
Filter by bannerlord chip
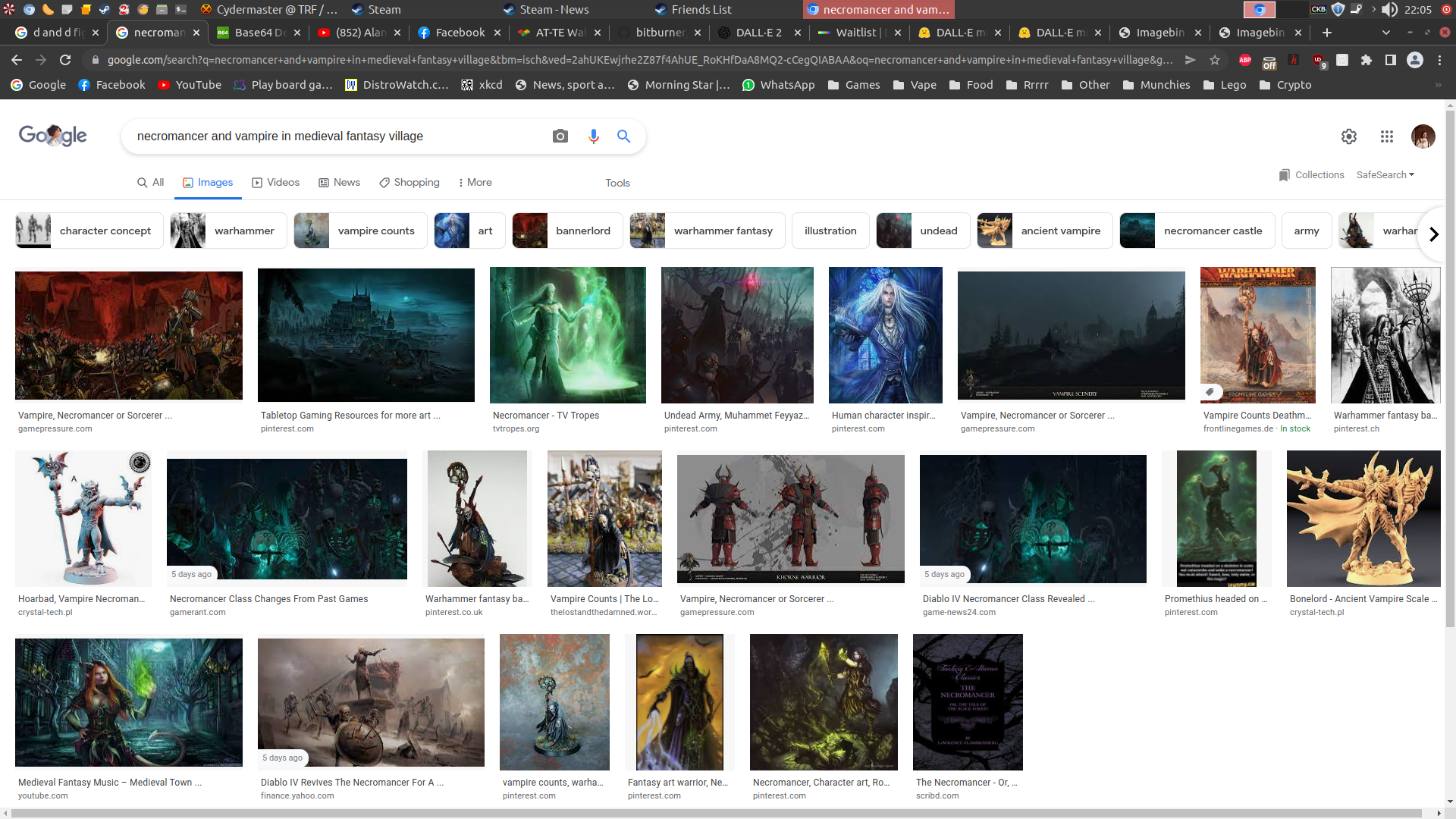tap(567, 231)
